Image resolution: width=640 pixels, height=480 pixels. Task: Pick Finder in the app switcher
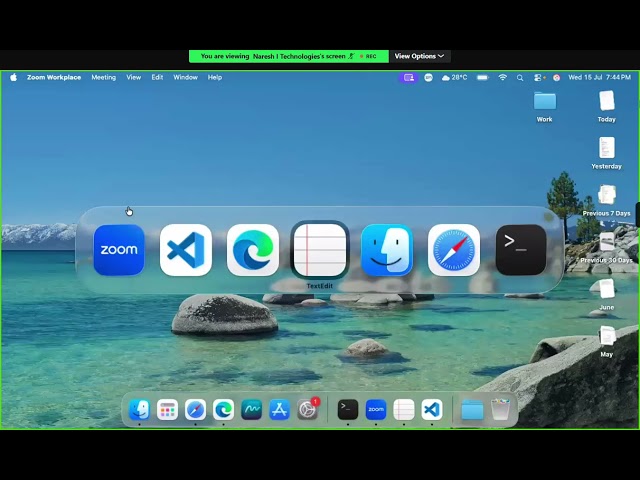pos(387,250)
